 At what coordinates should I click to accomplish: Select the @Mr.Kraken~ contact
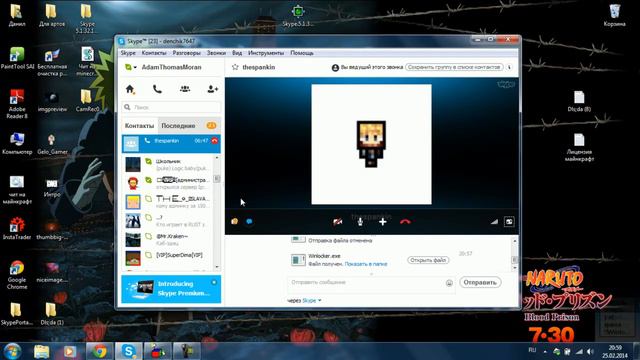(168, 240)
